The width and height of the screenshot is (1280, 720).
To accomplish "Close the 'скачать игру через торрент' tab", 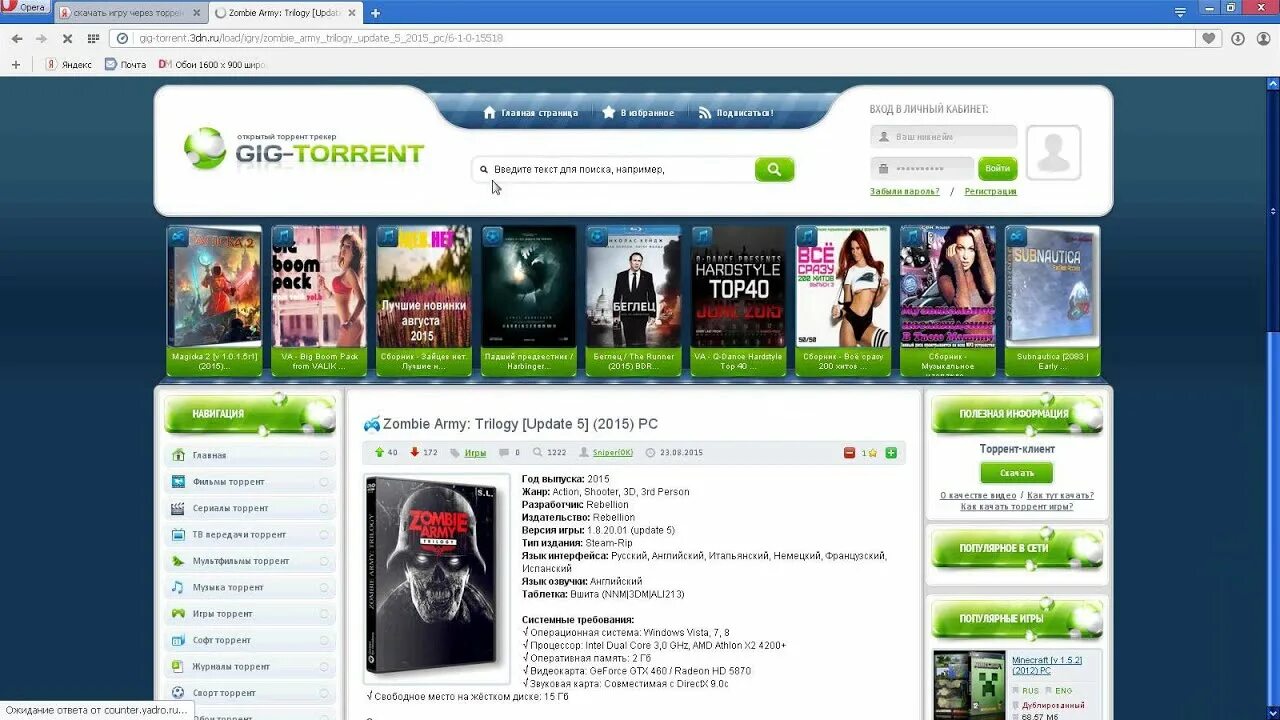I will click(x=196, y=13).
